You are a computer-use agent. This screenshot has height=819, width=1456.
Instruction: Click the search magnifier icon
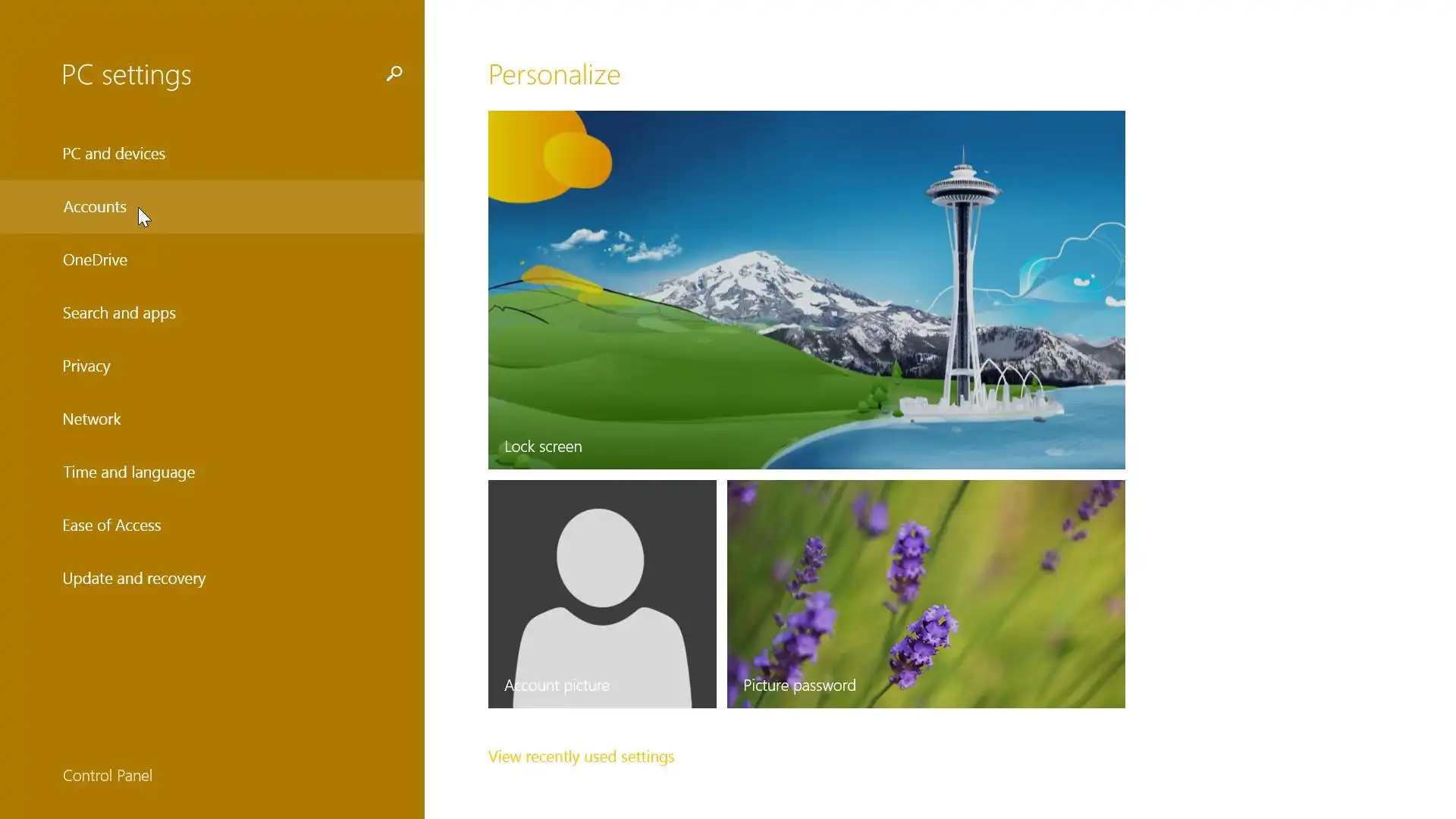coord(394,74)
